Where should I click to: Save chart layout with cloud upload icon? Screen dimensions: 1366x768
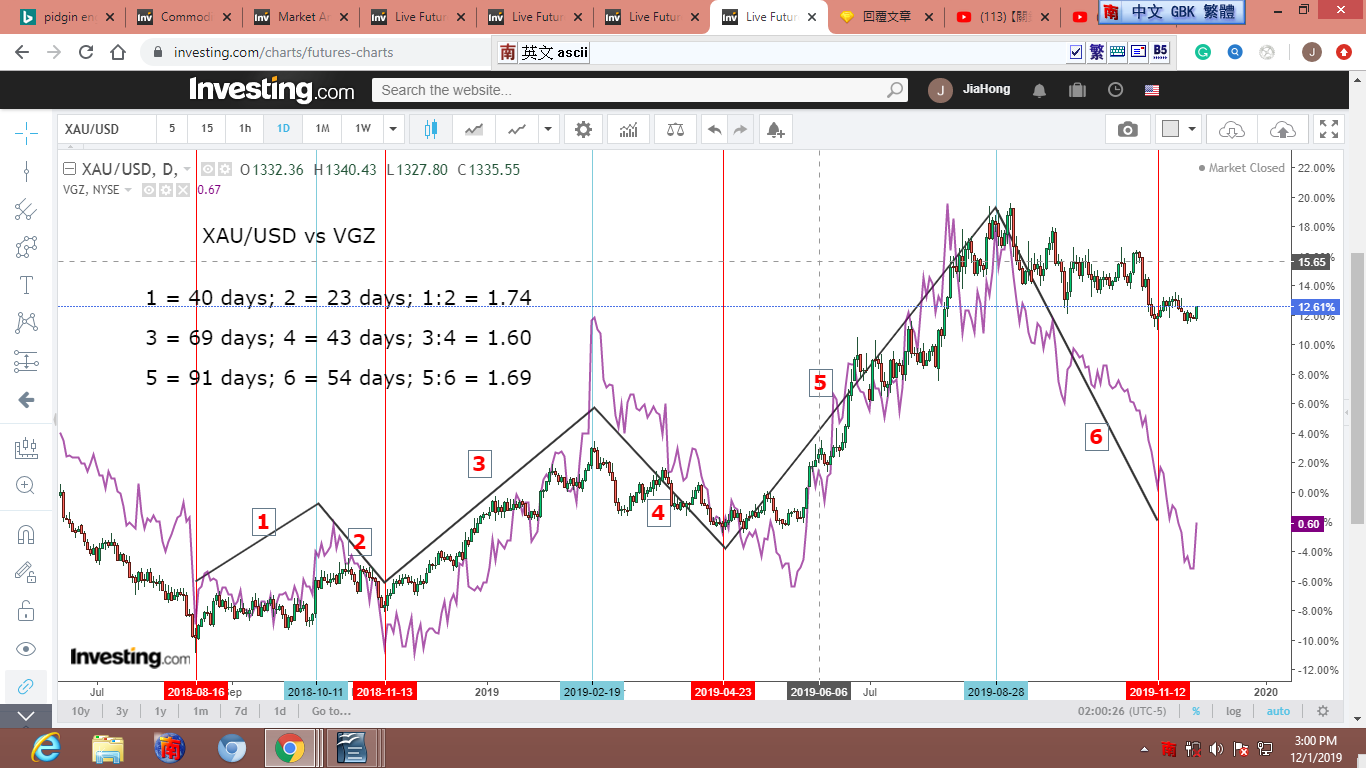pos(1281,129)
